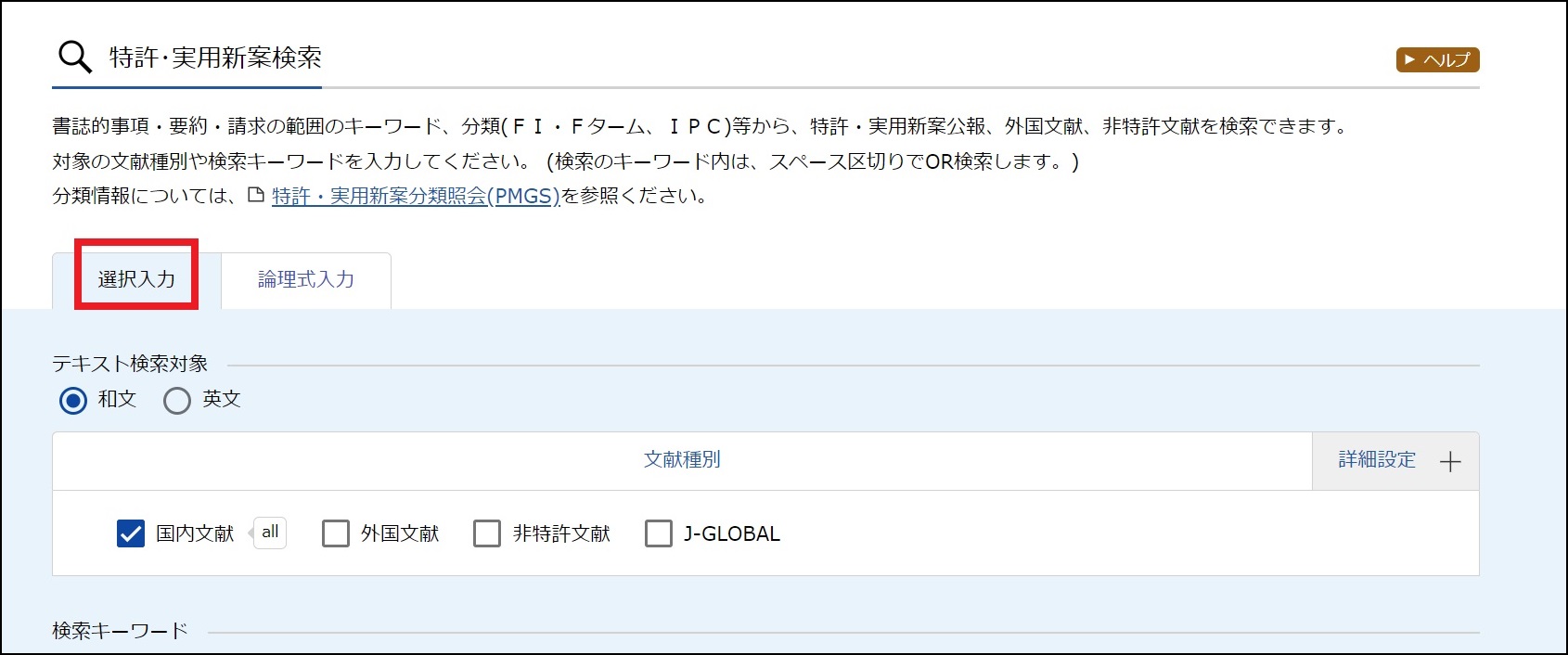The image size is (1568, 655).
Task: Click the テキスト検索対象 section heading
Action: 130,364
